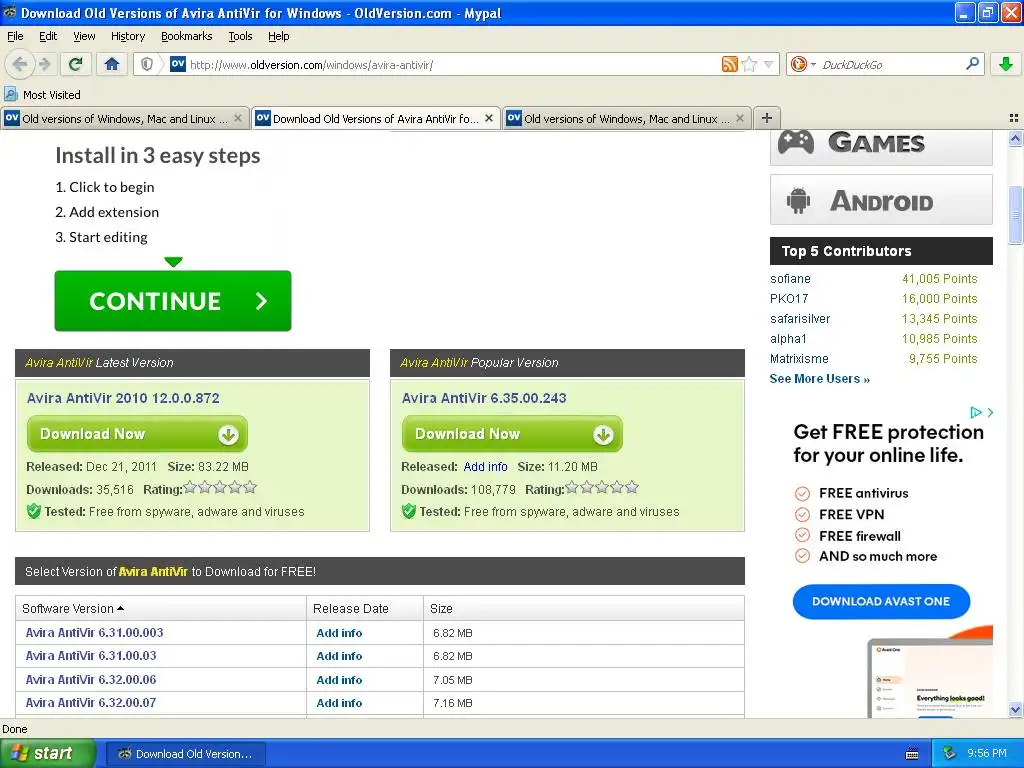Open the Edit menu
Viewport: 1024px width, 768px height.
(48, 36)
